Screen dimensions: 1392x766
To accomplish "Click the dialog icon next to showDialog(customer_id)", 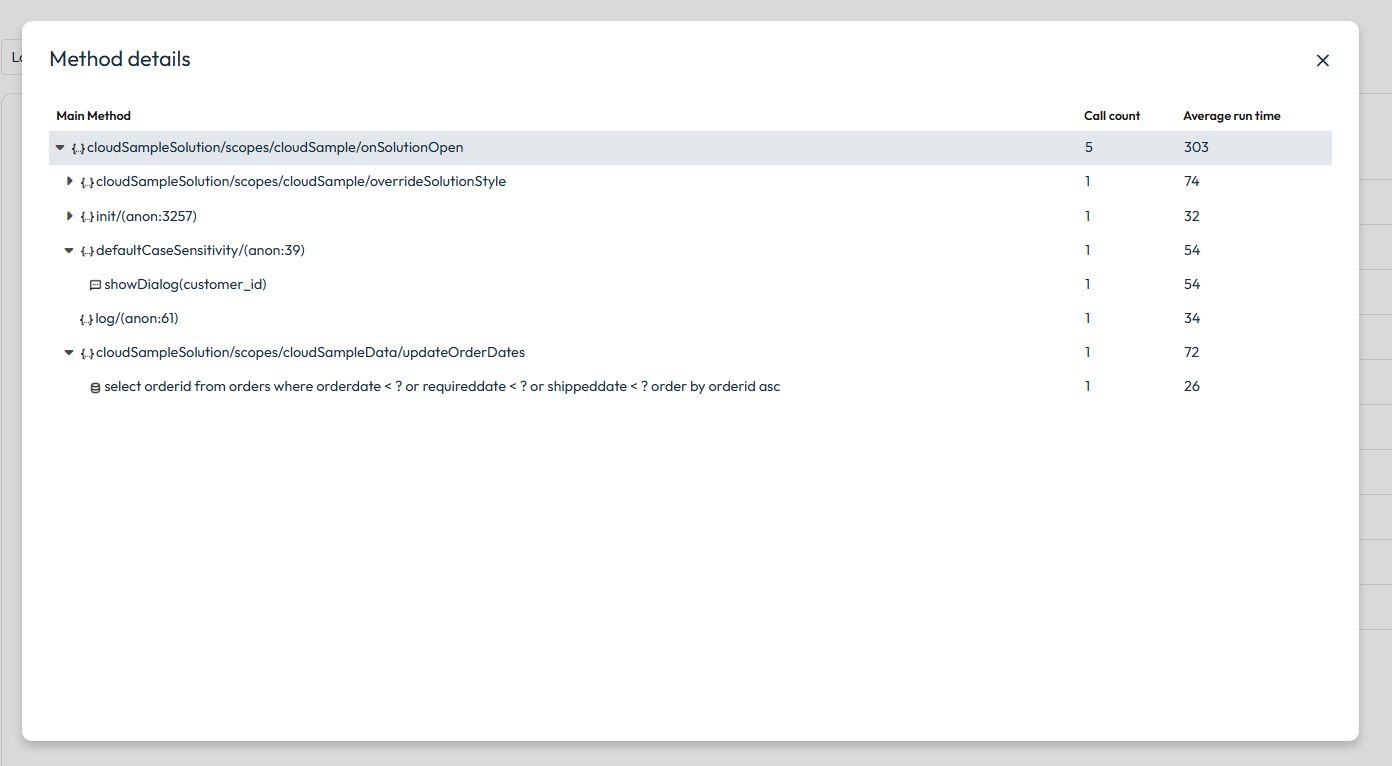I will (95, 285).
